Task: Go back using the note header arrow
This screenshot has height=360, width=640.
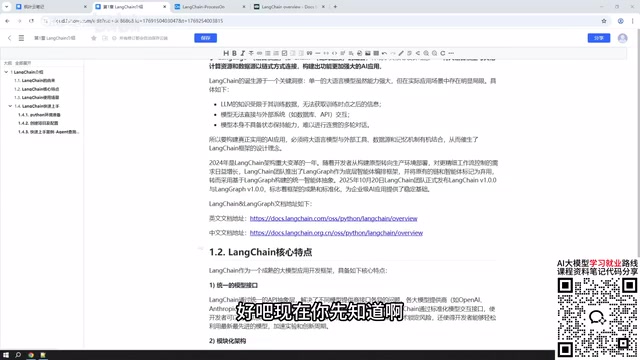Action: [x=9, y=38]
